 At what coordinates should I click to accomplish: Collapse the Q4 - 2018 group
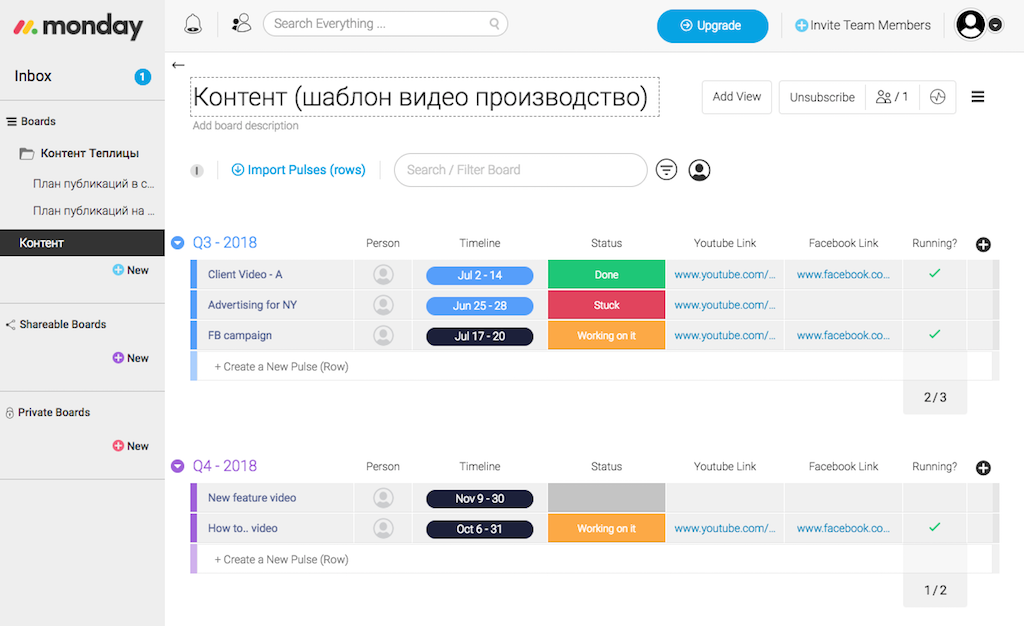178,466
